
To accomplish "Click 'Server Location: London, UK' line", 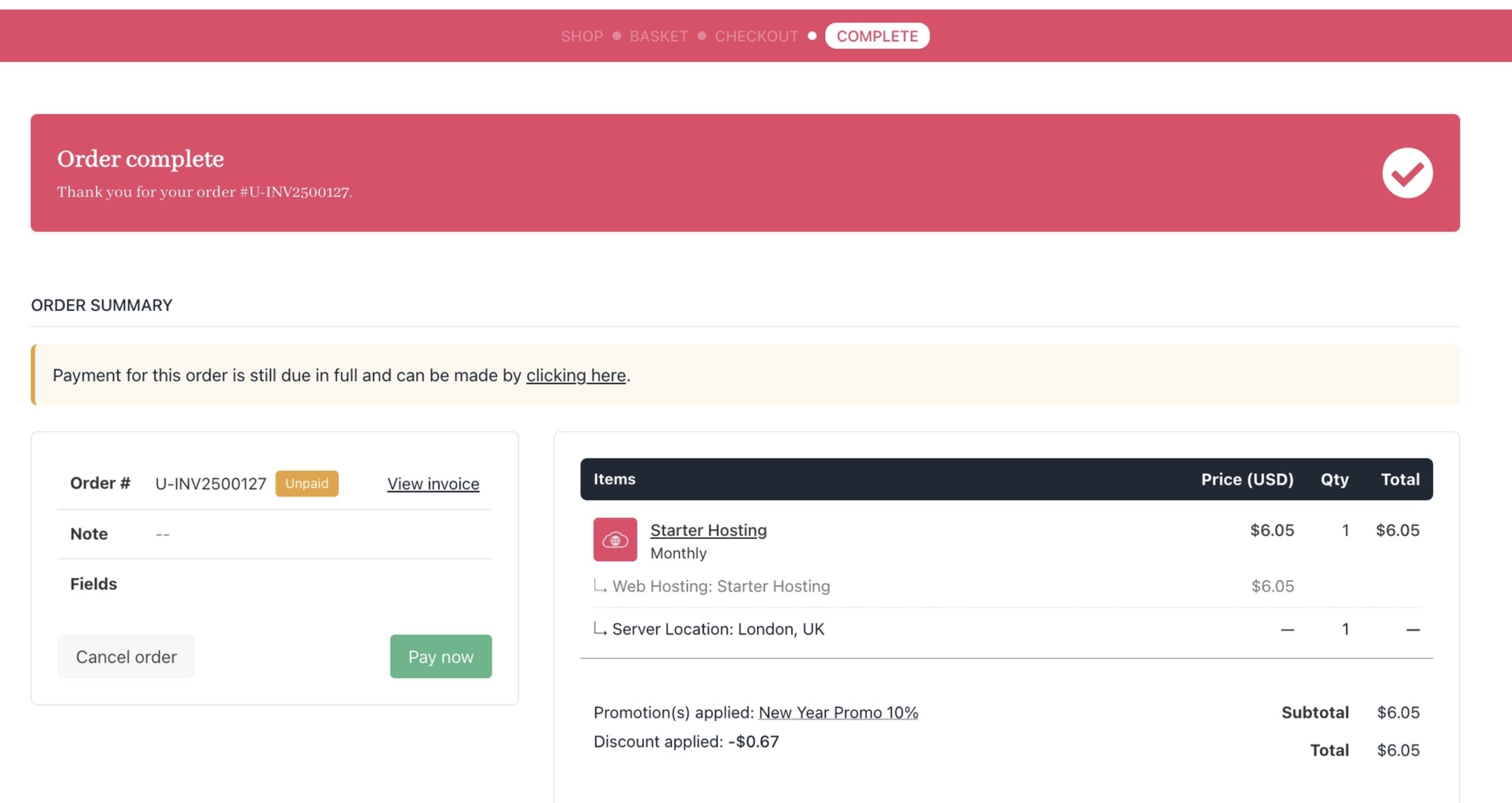I will pyautogui.click(x=718, y=629).
